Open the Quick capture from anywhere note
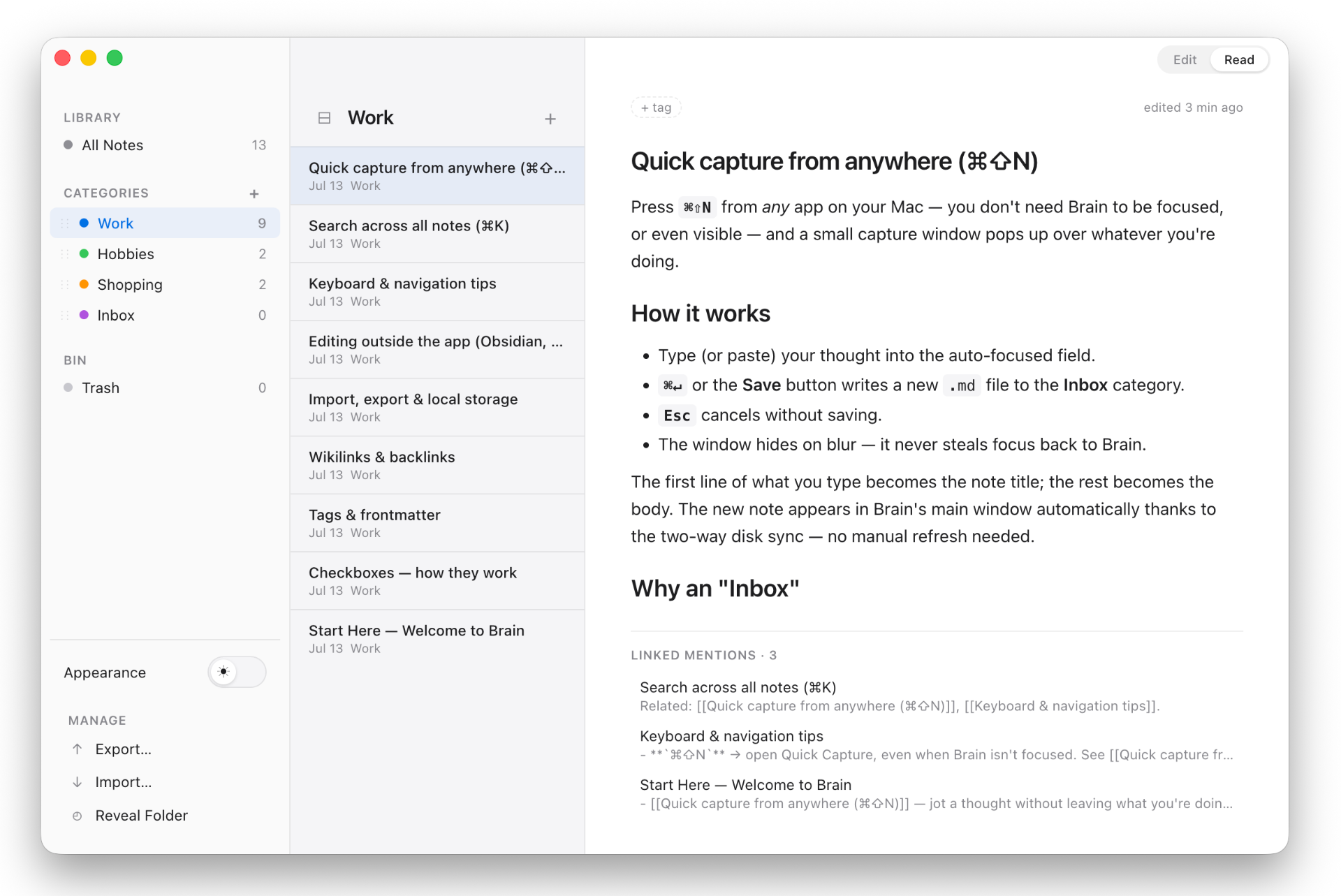The width and height of the screenshot is (1341, 896). 437,176
